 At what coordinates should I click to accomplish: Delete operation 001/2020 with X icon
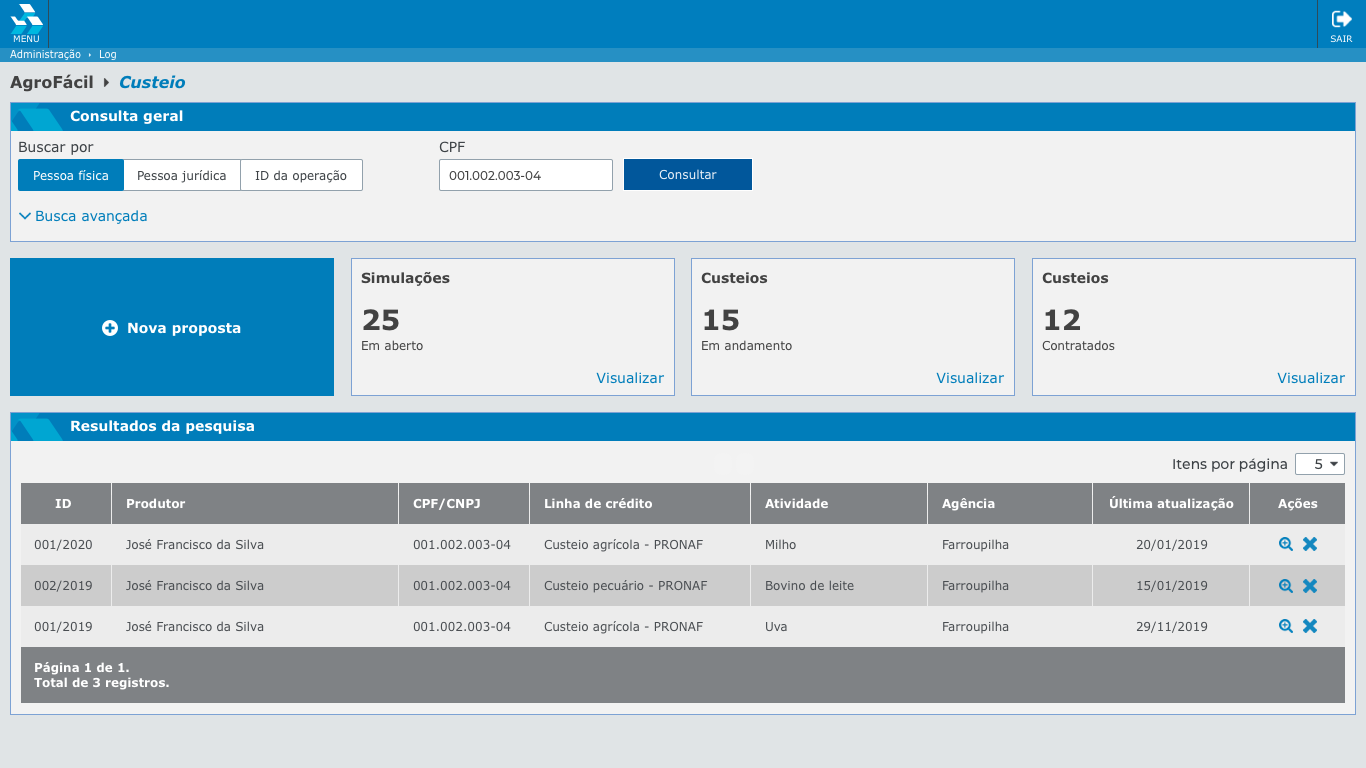(x=1310, y=545)
